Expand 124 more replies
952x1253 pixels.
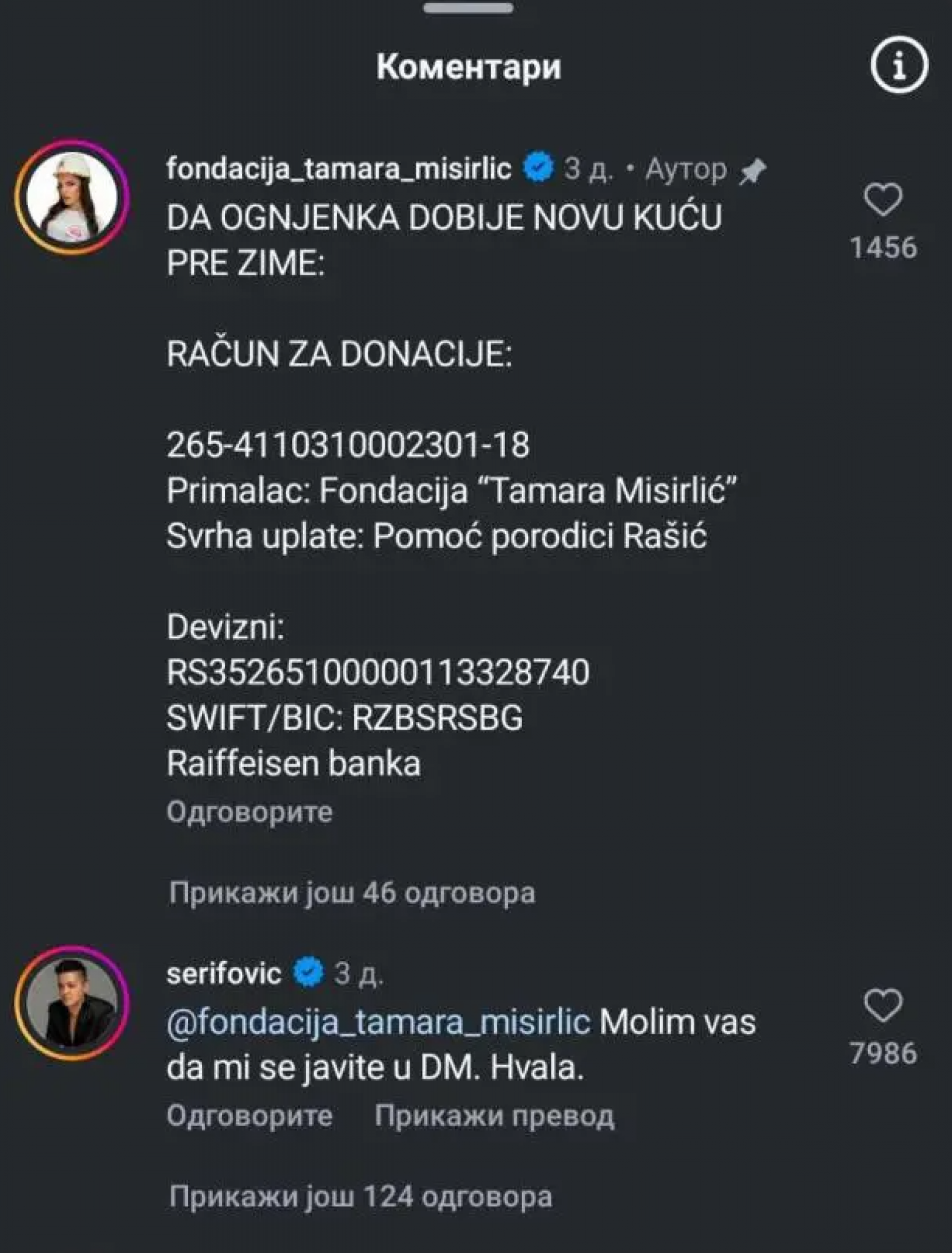coord(360,1196)
